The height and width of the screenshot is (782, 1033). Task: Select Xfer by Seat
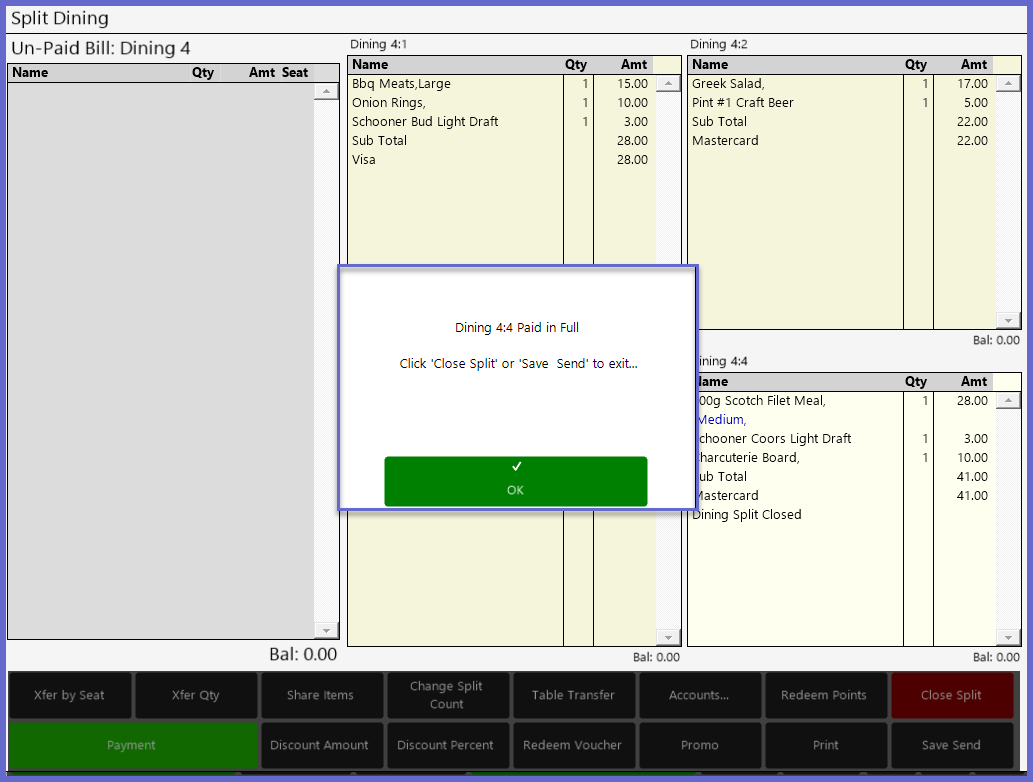(69, 695)
